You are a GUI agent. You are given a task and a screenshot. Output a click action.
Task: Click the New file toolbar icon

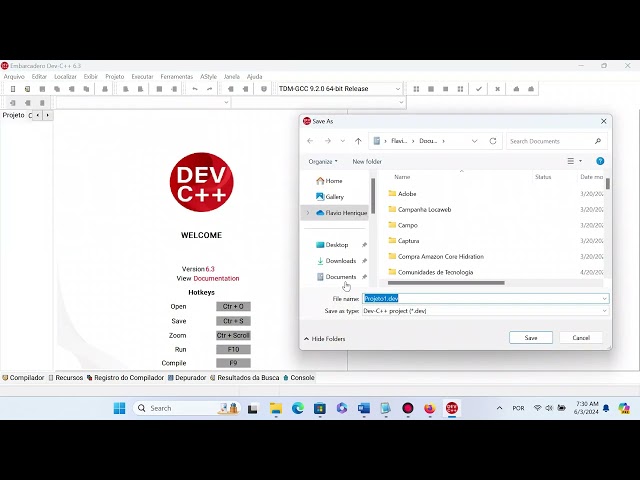point(13,89)
